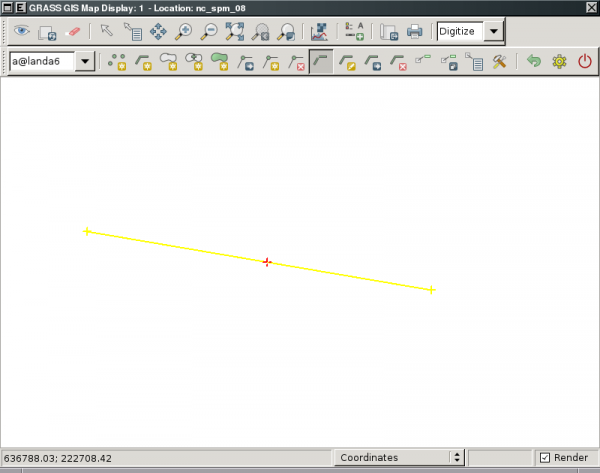
Task: Open the Coordinates status bar dropdown
Action: tap(457, 457)
